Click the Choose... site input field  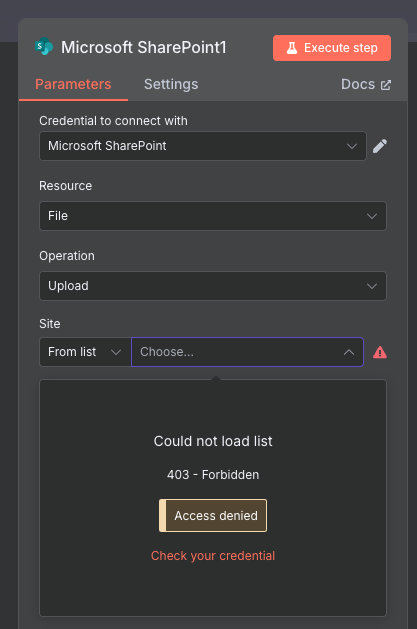247,352
